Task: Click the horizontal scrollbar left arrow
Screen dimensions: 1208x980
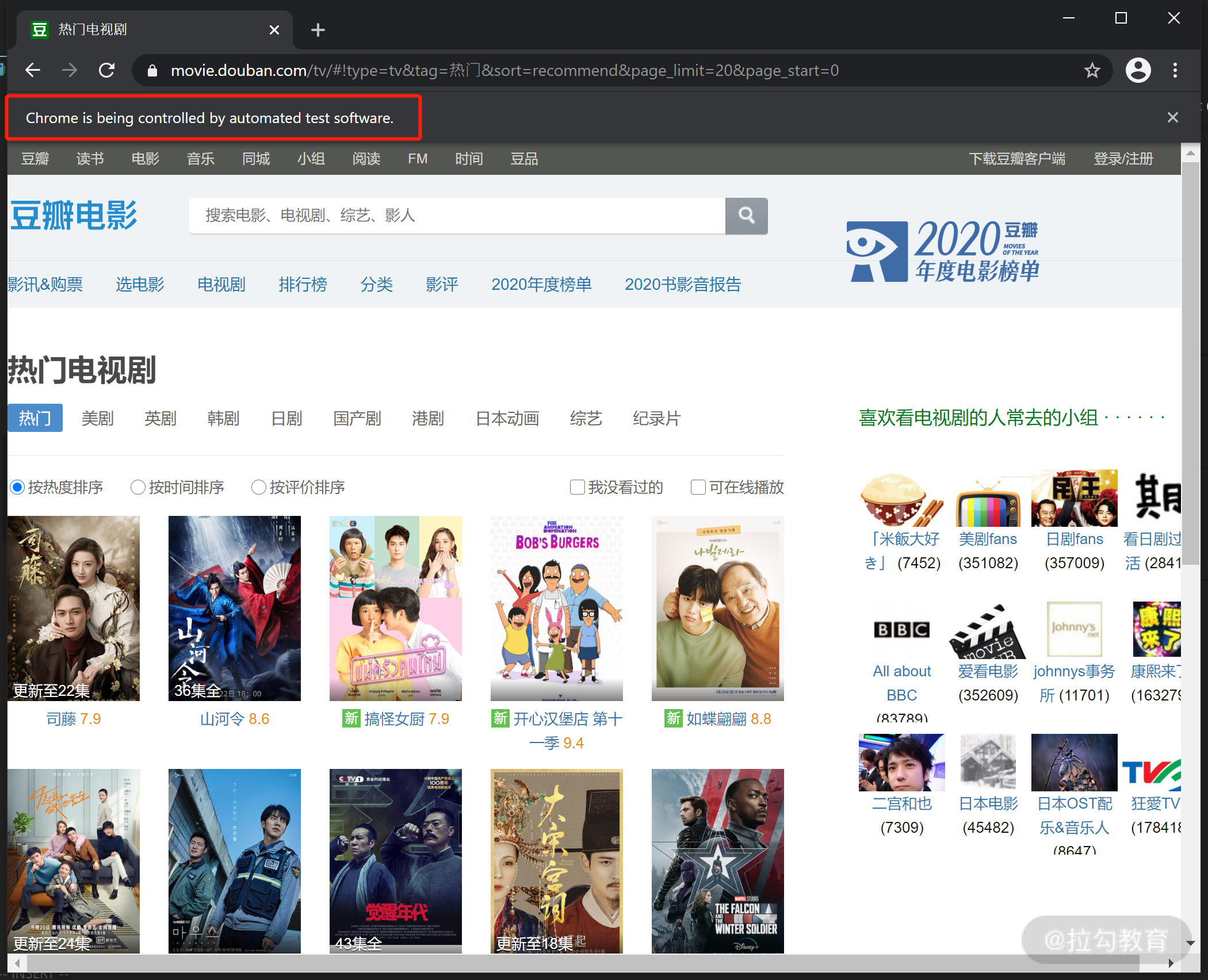Action: 17,963
